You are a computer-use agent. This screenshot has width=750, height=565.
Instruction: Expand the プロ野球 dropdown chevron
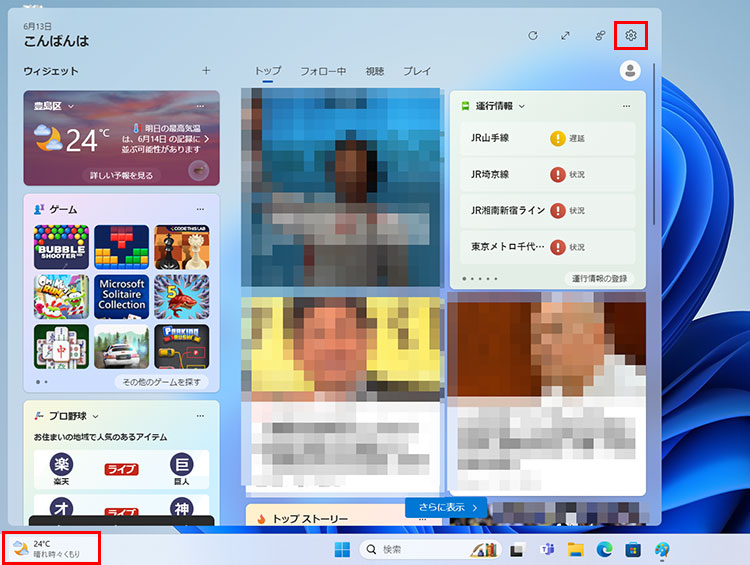click(95, 416)
